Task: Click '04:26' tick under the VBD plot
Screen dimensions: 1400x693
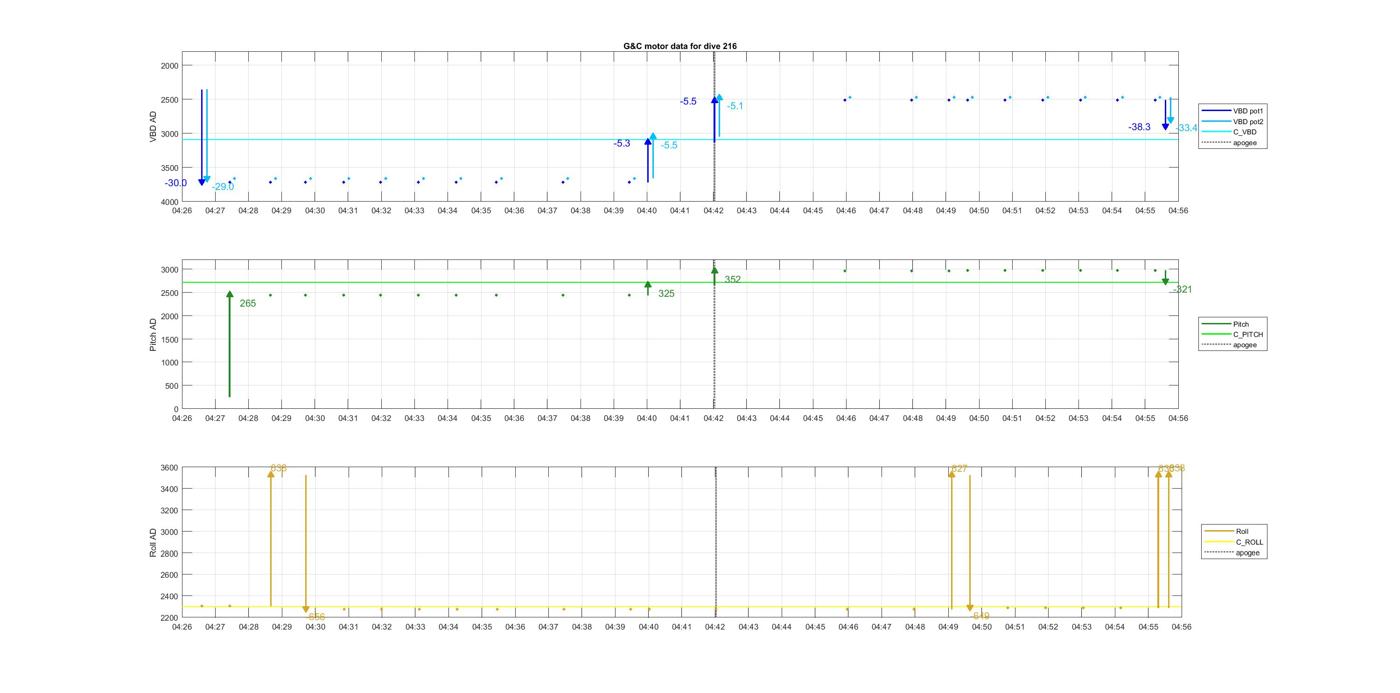Action: 182,211
